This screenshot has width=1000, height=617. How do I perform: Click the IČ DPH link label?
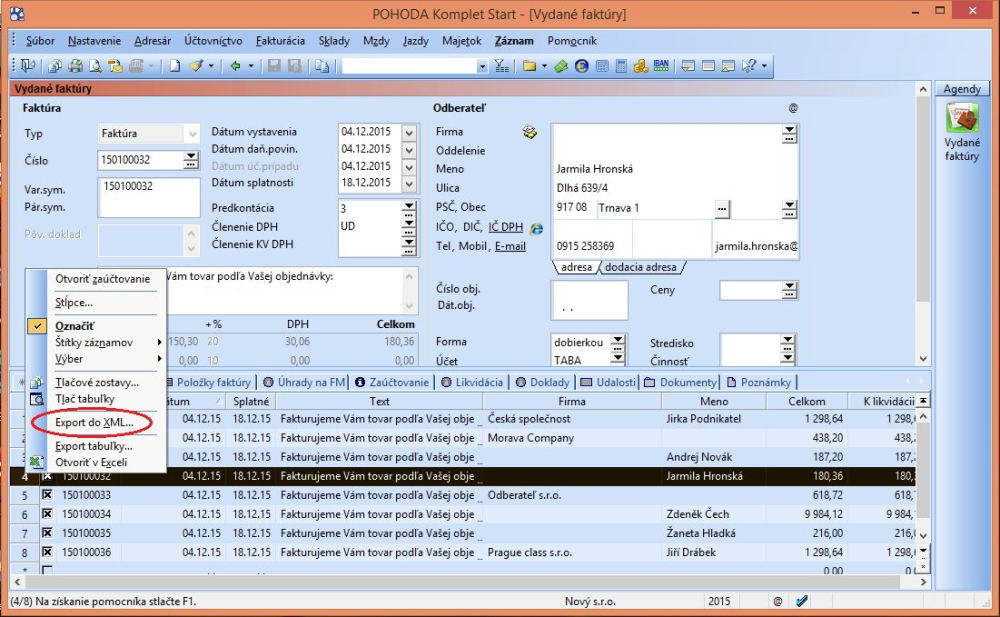click(505, 227)
